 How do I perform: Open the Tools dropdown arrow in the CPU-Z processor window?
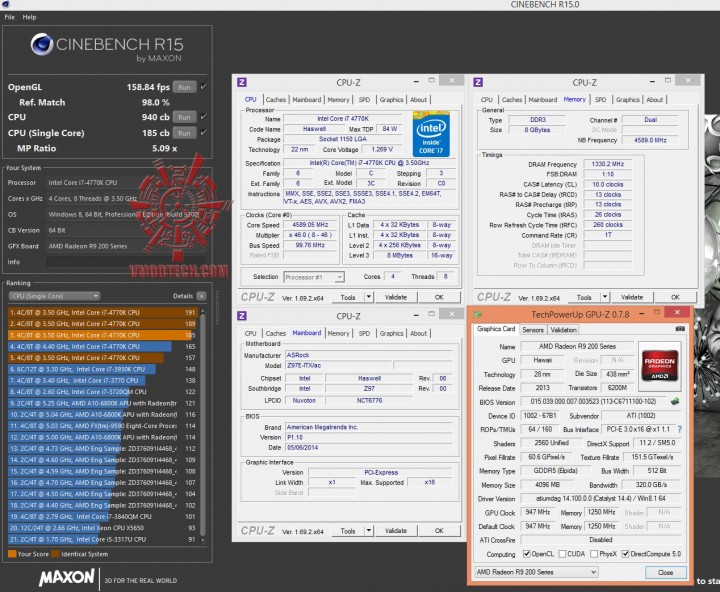click(368, 297)
